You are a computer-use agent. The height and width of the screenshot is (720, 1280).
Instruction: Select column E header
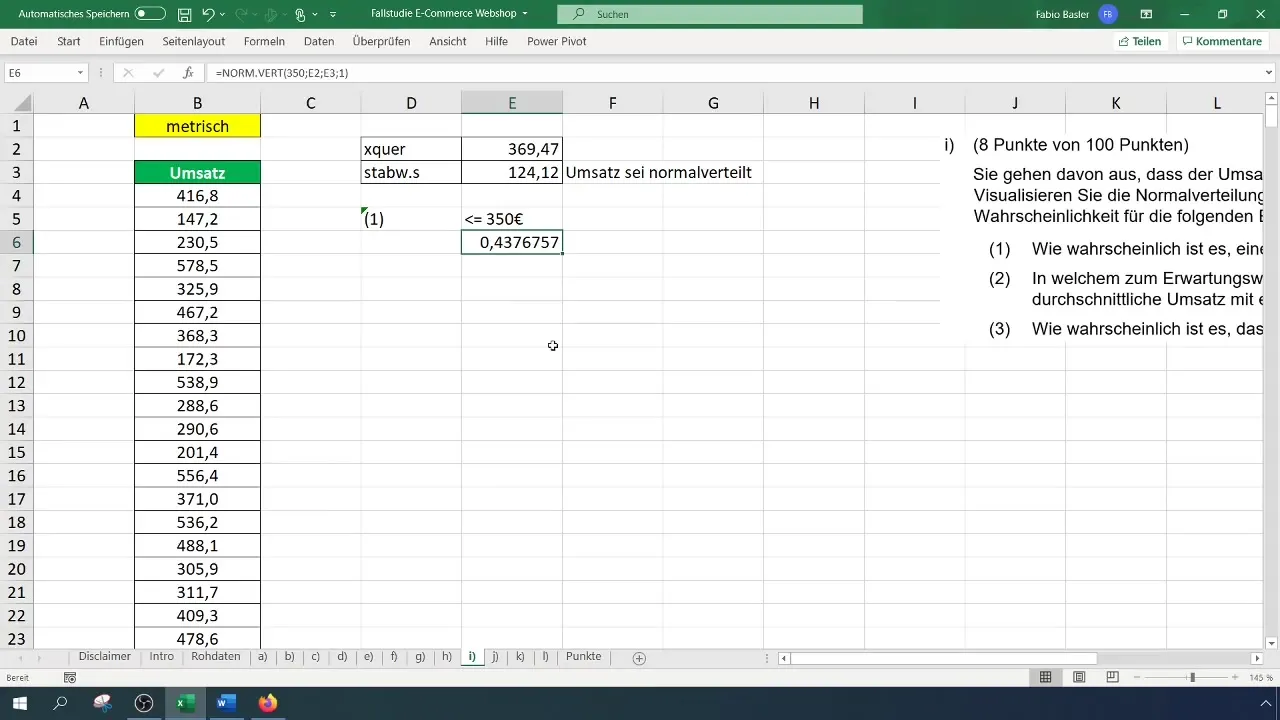[x=512, y=103]
